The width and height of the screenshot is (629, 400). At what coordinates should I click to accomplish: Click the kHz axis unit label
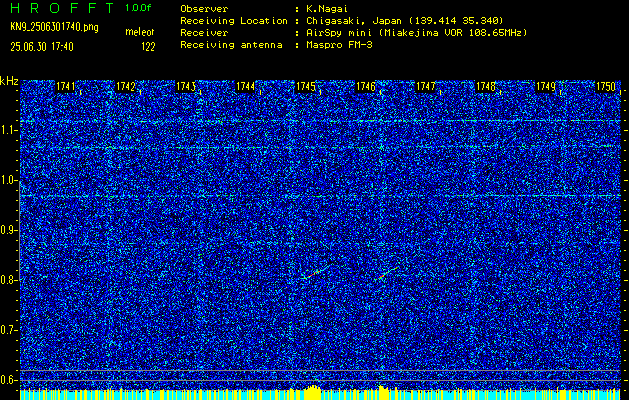(x=9, y=81)
